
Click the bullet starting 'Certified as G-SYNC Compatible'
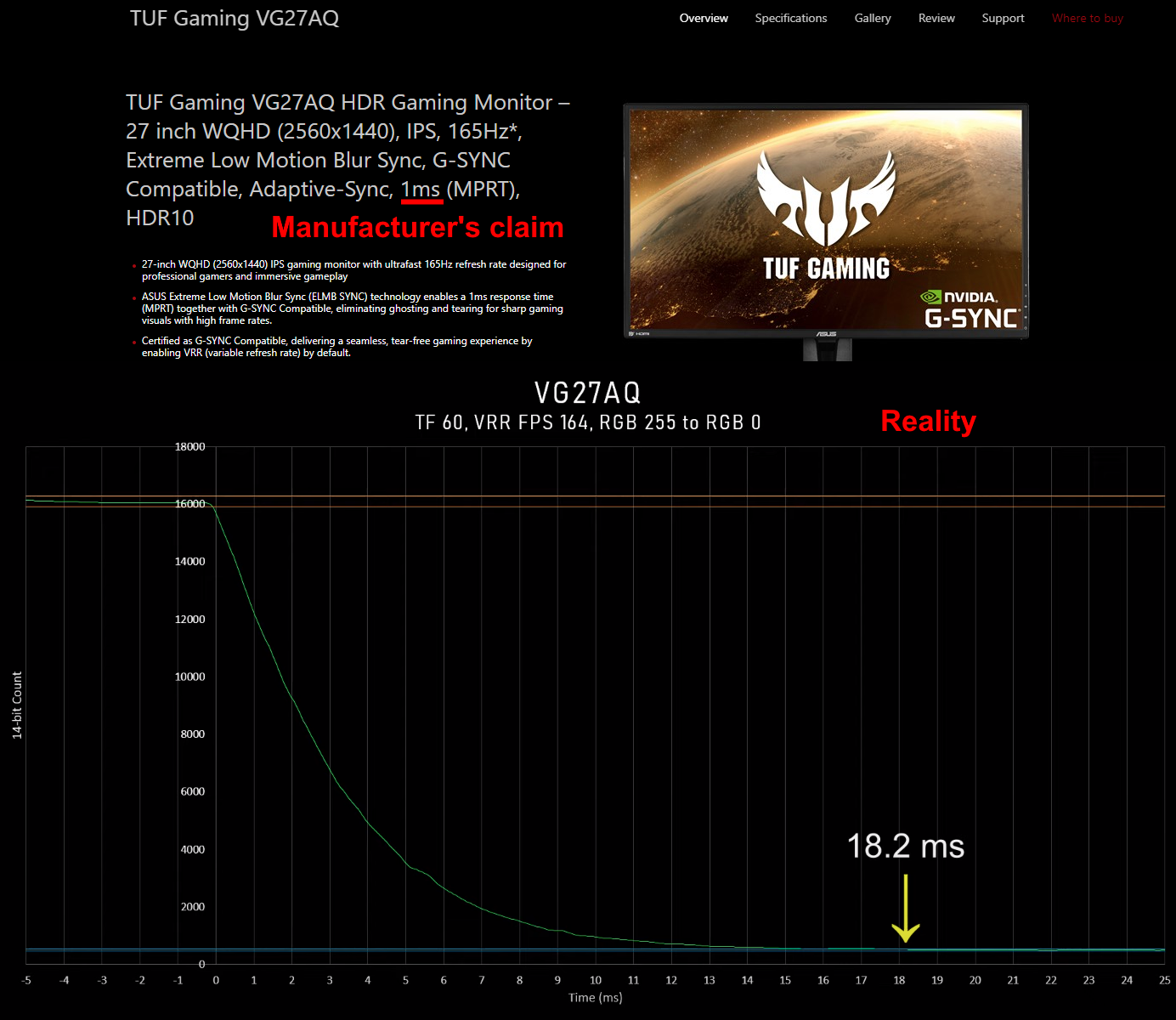[336, 347]
